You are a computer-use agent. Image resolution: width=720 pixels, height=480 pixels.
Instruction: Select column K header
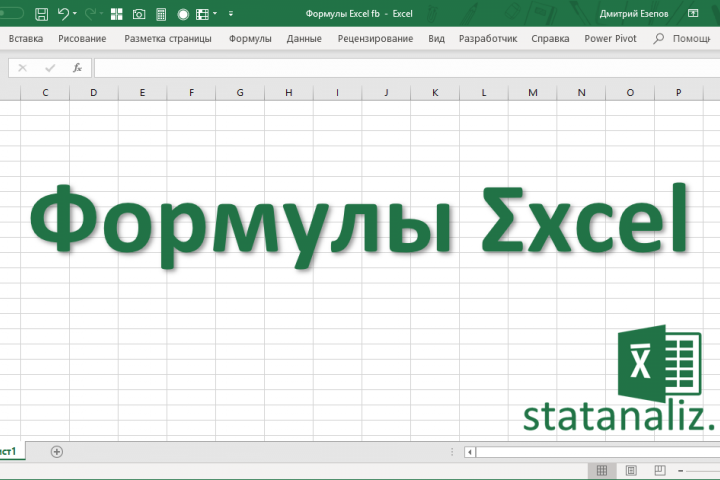tap(435, 93)
